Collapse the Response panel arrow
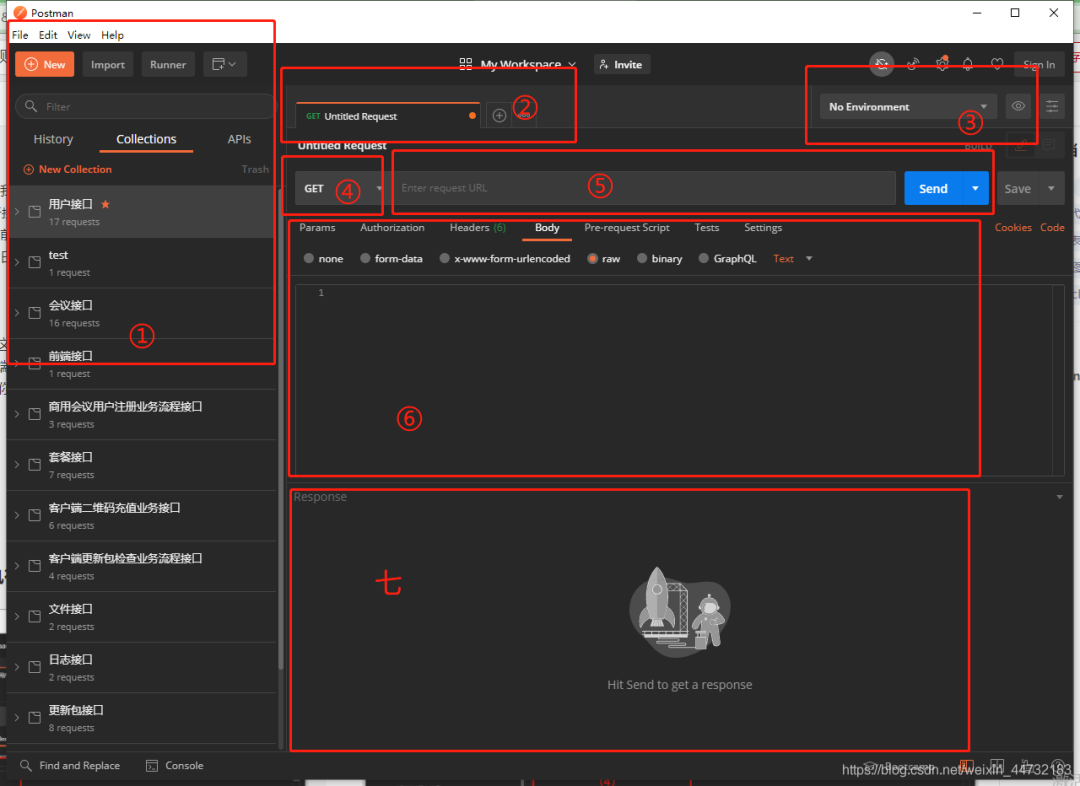The height and width of the screenshot is (786, 1080). [x=1059, y=497]
